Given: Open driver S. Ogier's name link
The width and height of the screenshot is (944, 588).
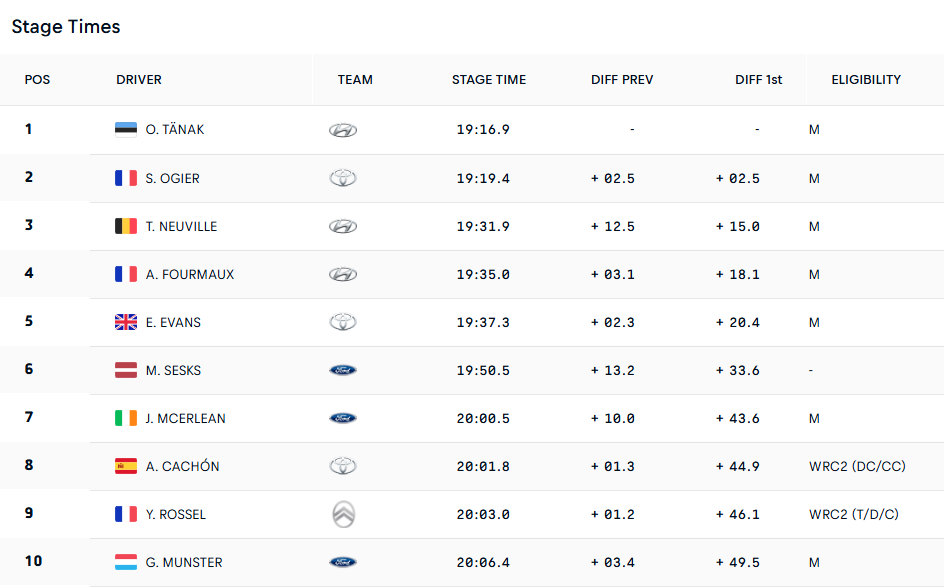Looking at the screenshot, I should pyautogui.click(x=172, y=178).
